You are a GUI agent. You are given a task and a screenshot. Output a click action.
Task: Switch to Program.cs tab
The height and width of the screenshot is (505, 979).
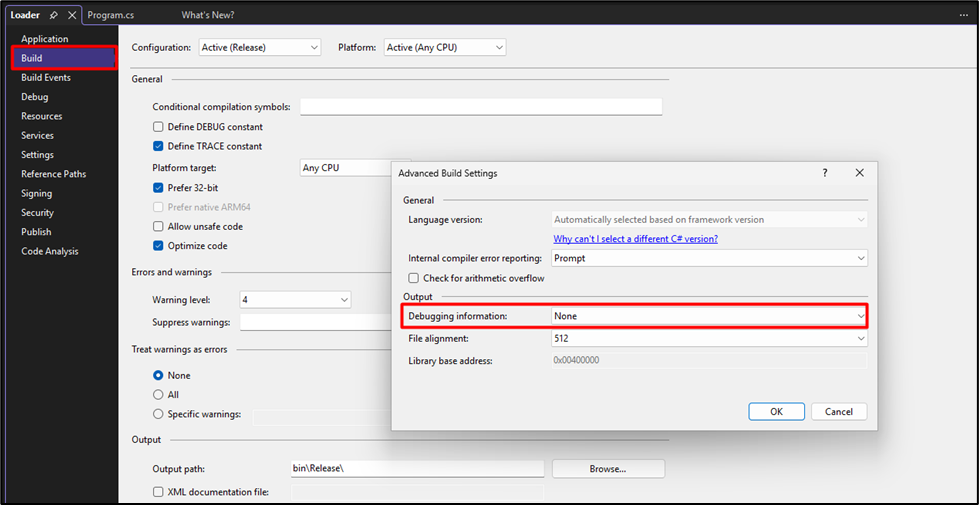[x=109, y=15]
